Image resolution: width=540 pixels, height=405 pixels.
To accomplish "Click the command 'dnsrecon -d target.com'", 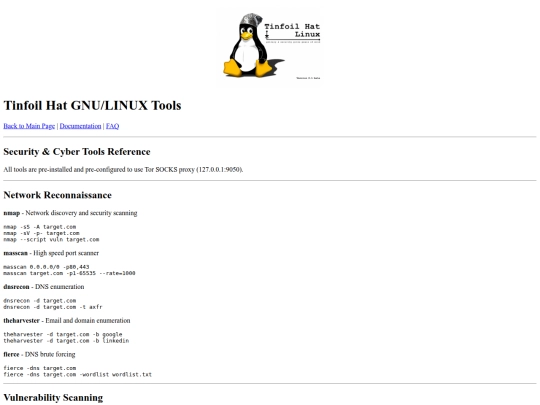I will pyautogui.click(x=40, y=301).
